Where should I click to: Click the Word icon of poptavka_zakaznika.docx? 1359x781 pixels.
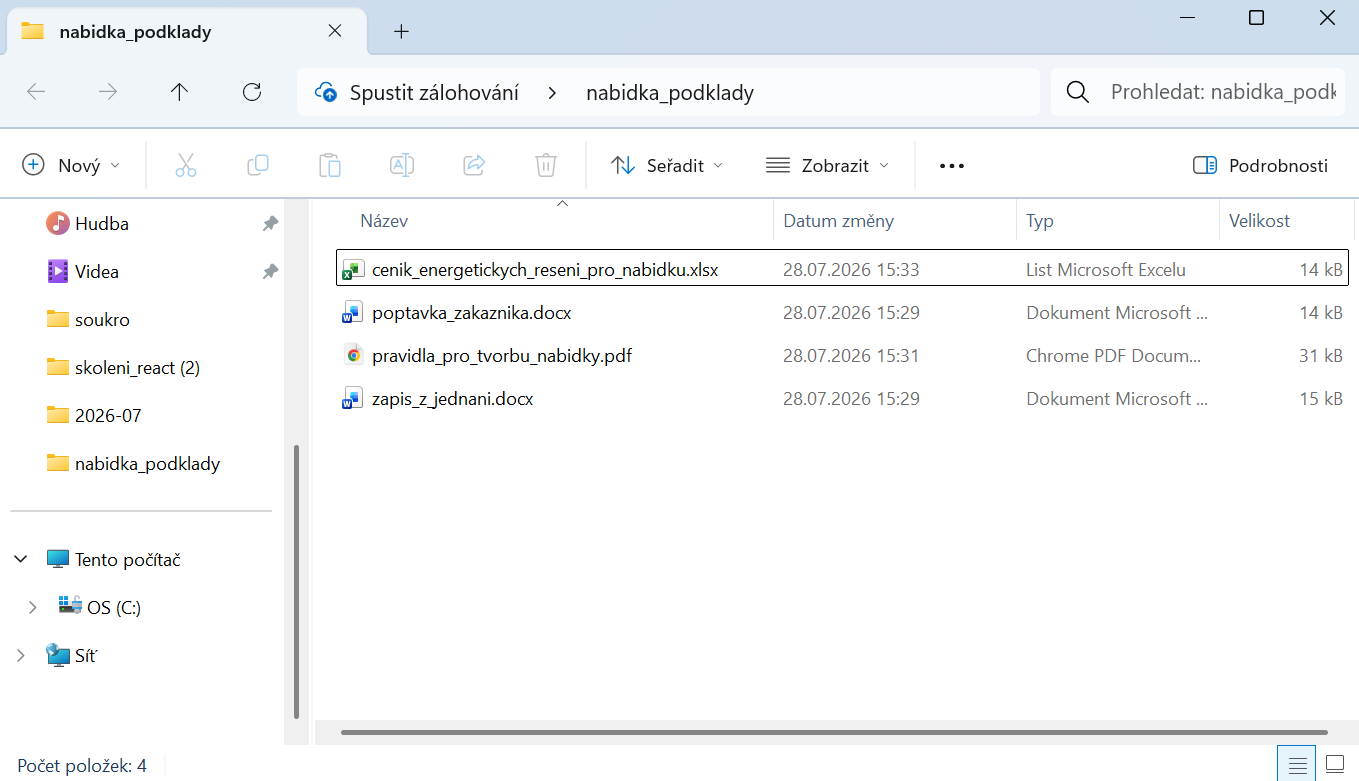click(352, 313)
